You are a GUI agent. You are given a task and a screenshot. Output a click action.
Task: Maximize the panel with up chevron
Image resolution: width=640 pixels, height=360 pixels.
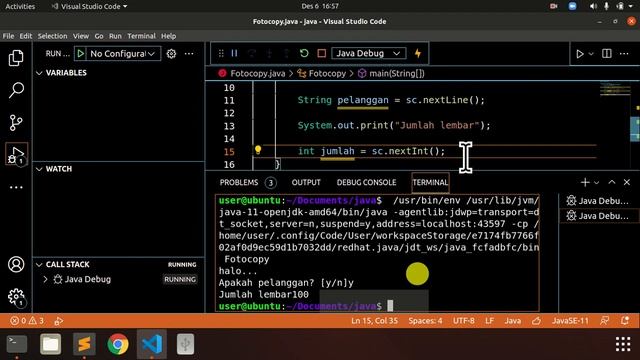[x=612, y=182]
